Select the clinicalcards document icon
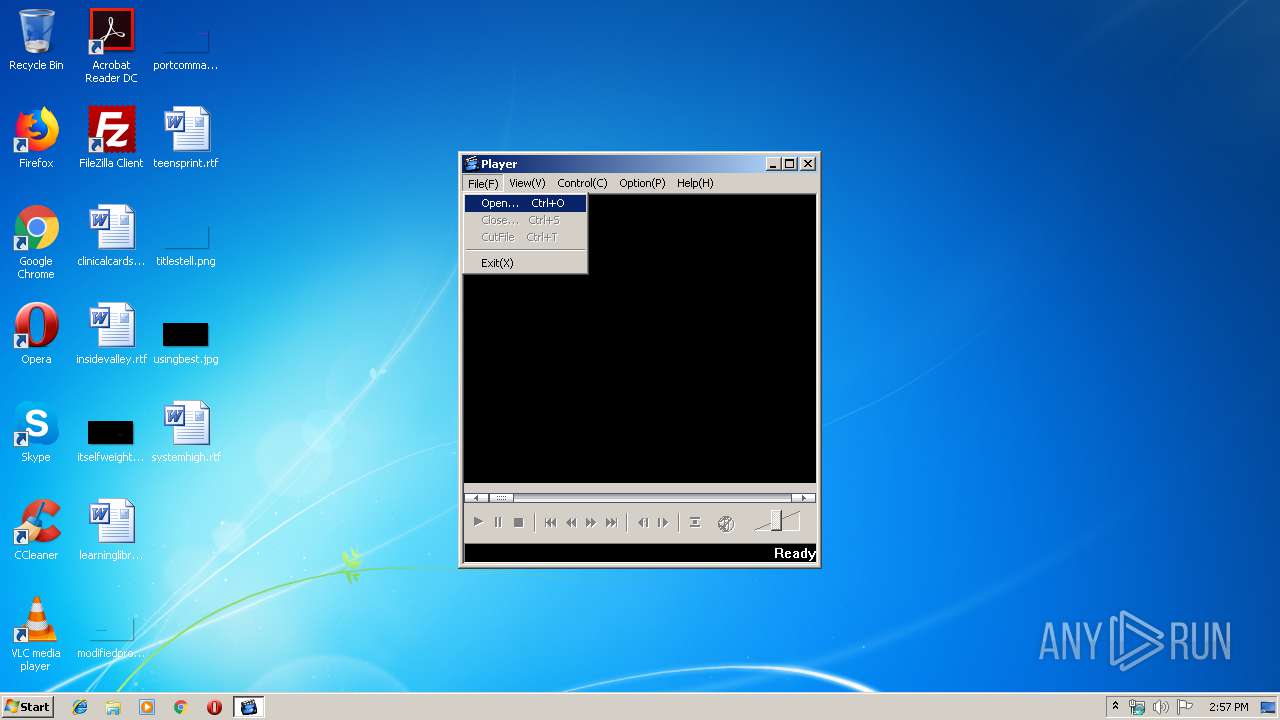1280x720 pixels. (x=111, y=236)
